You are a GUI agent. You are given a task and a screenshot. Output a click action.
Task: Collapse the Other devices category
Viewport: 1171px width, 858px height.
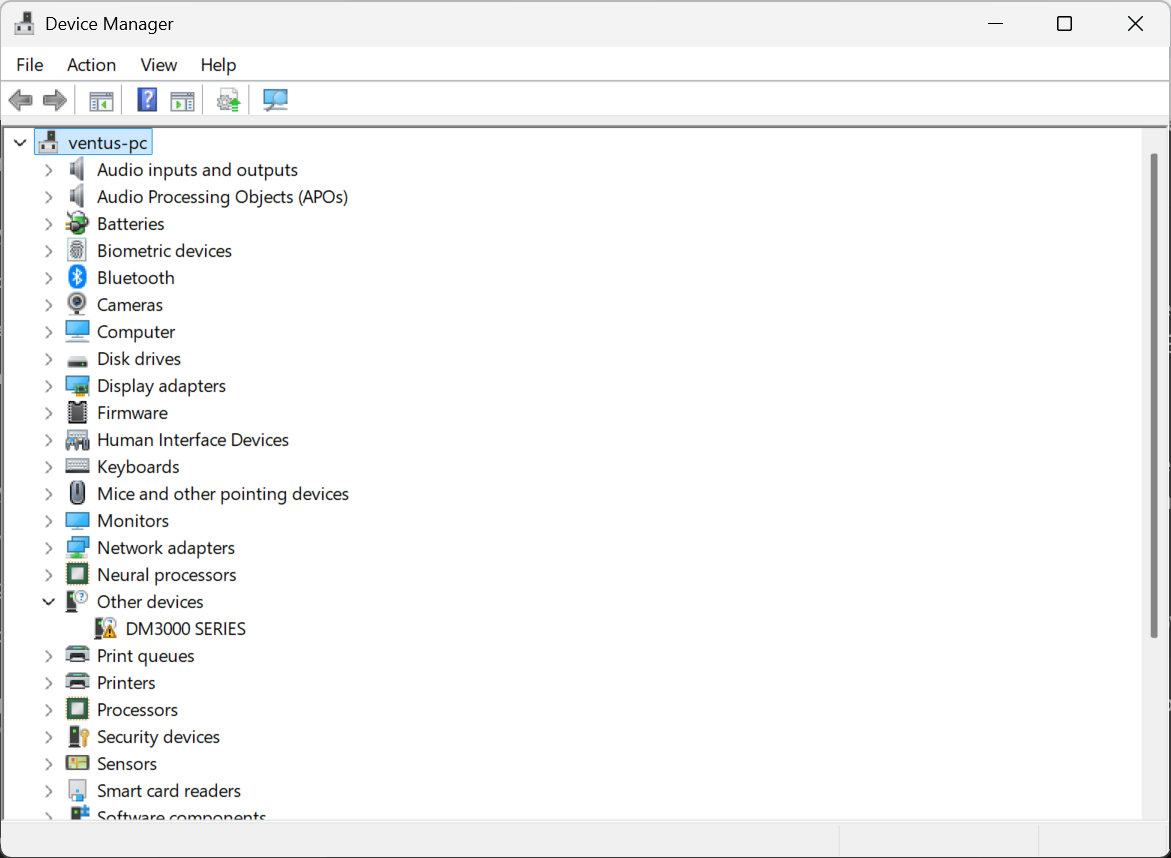(x=49, y=602)
